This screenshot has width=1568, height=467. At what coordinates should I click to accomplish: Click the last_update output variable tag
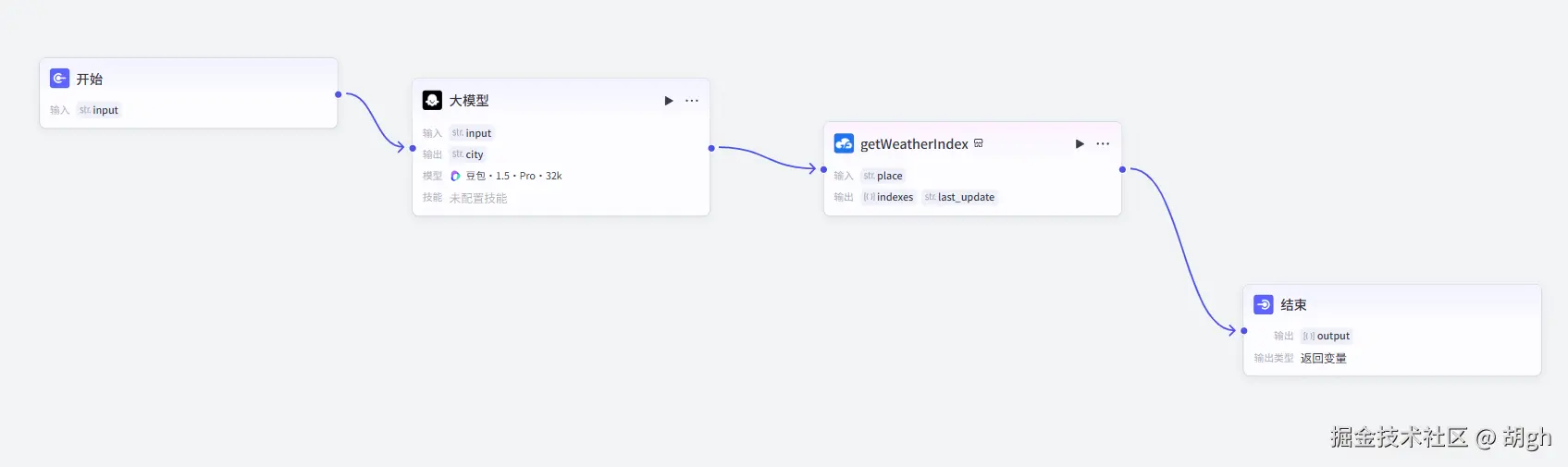click(960, 197)
